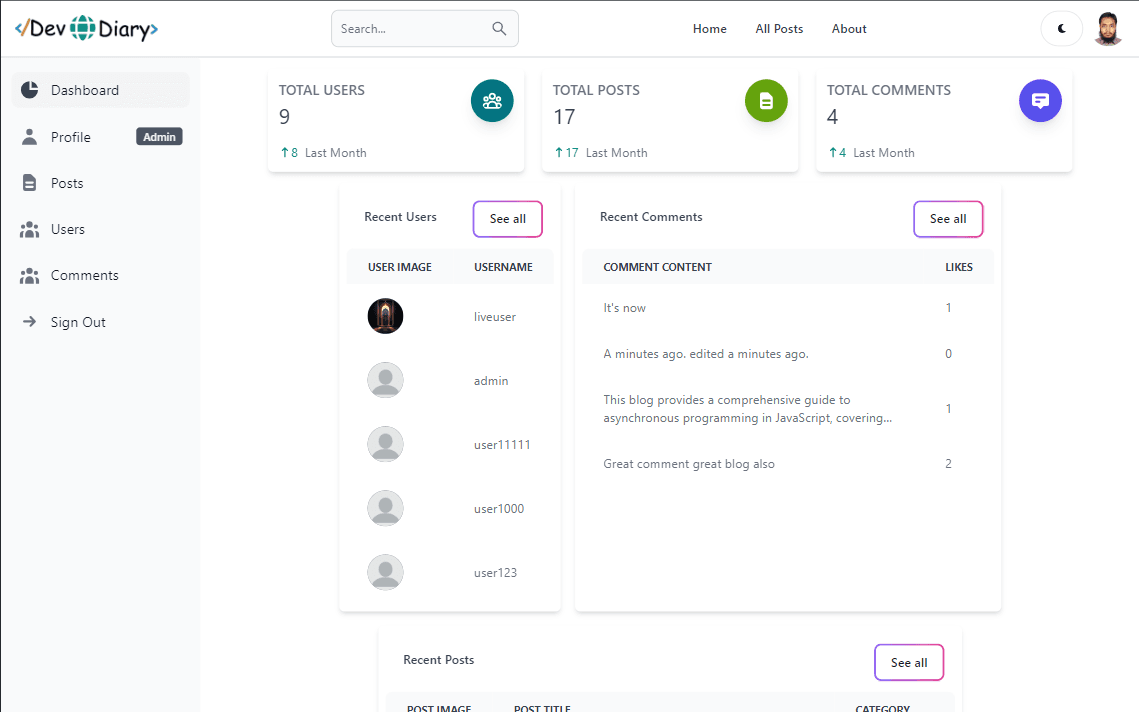Open Comments section in sidebar
Screen dimensions: 1139x712
[85, 275]
